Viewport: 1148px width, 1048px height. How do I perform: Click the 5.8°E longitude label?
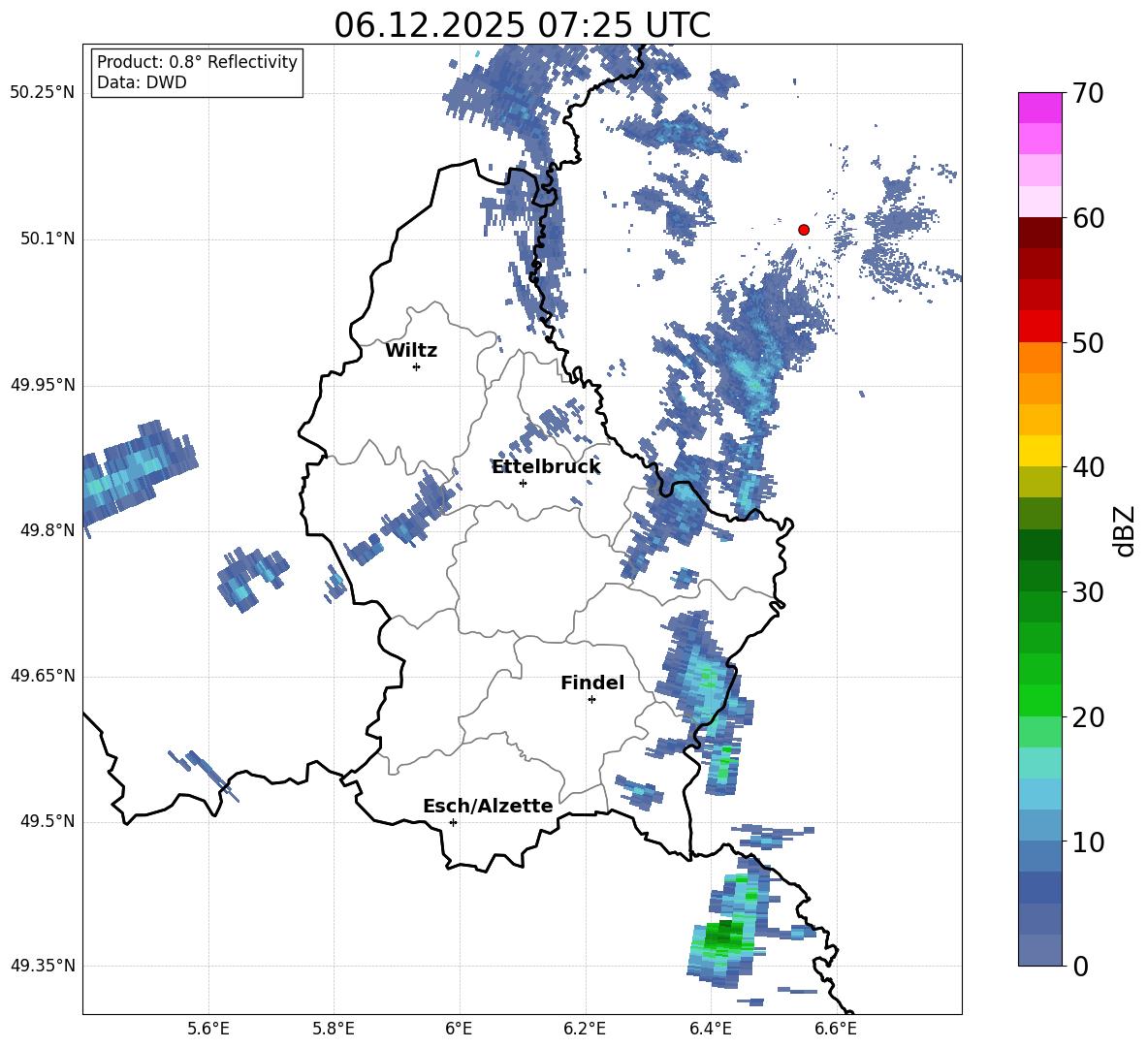[334, 1029]
